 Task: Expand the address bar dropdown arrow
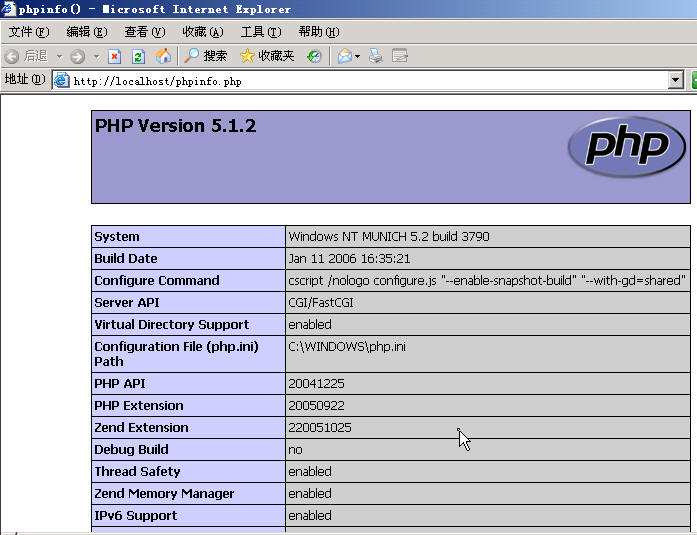(x=676, y=81)
